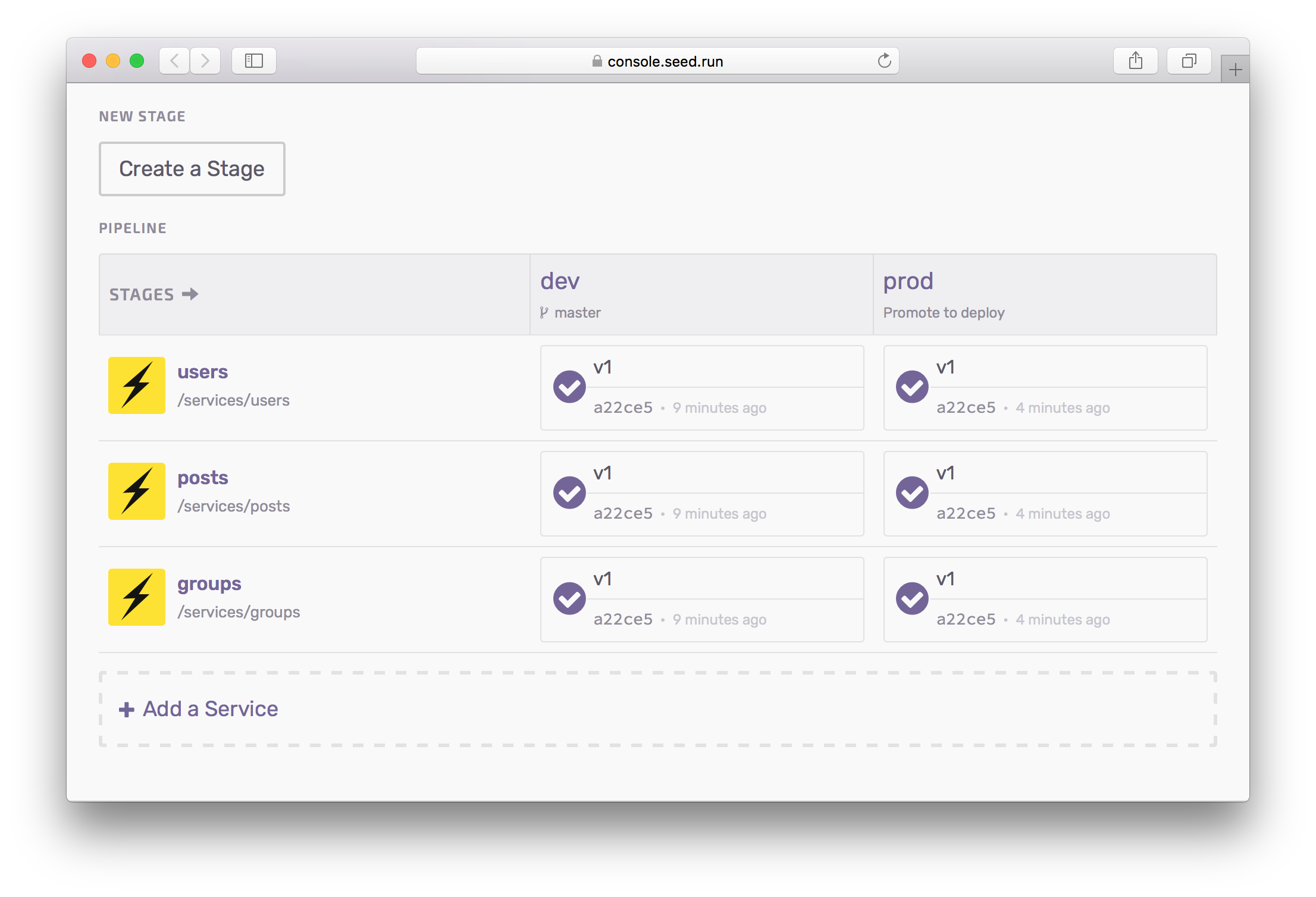Image resolution: width=1316 pixels, height=897 pixels.
Task: Reload the page with the refresh icon
Action: 884,61
